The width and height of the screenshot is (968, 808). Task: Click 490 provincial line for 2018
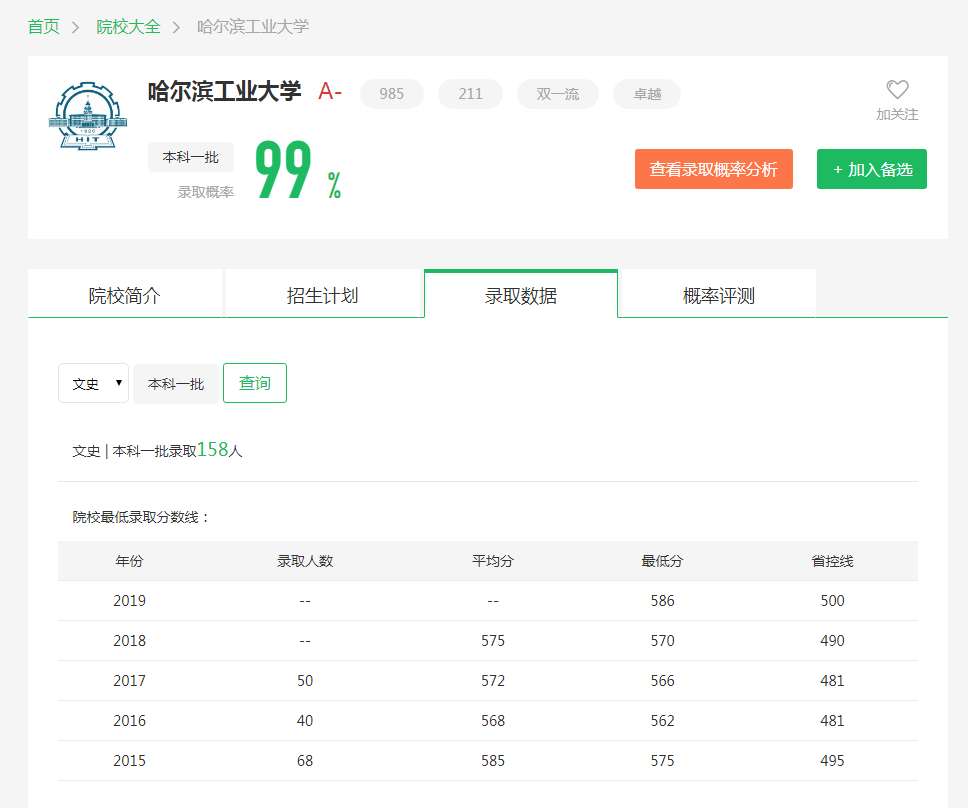[x=832, y=641]
